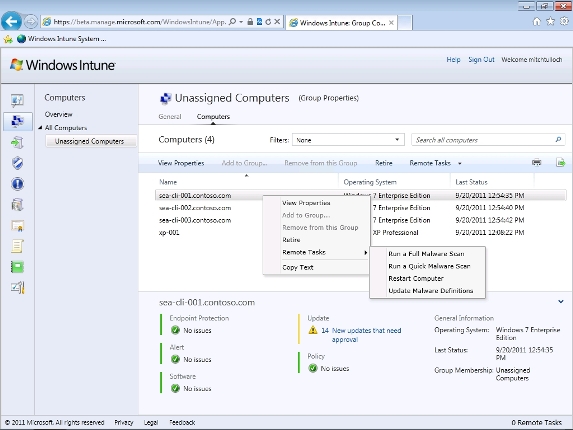This screenshot has height=430, width=573.
Task: Click the export list icon in toolbar
Action: [561, 162]
